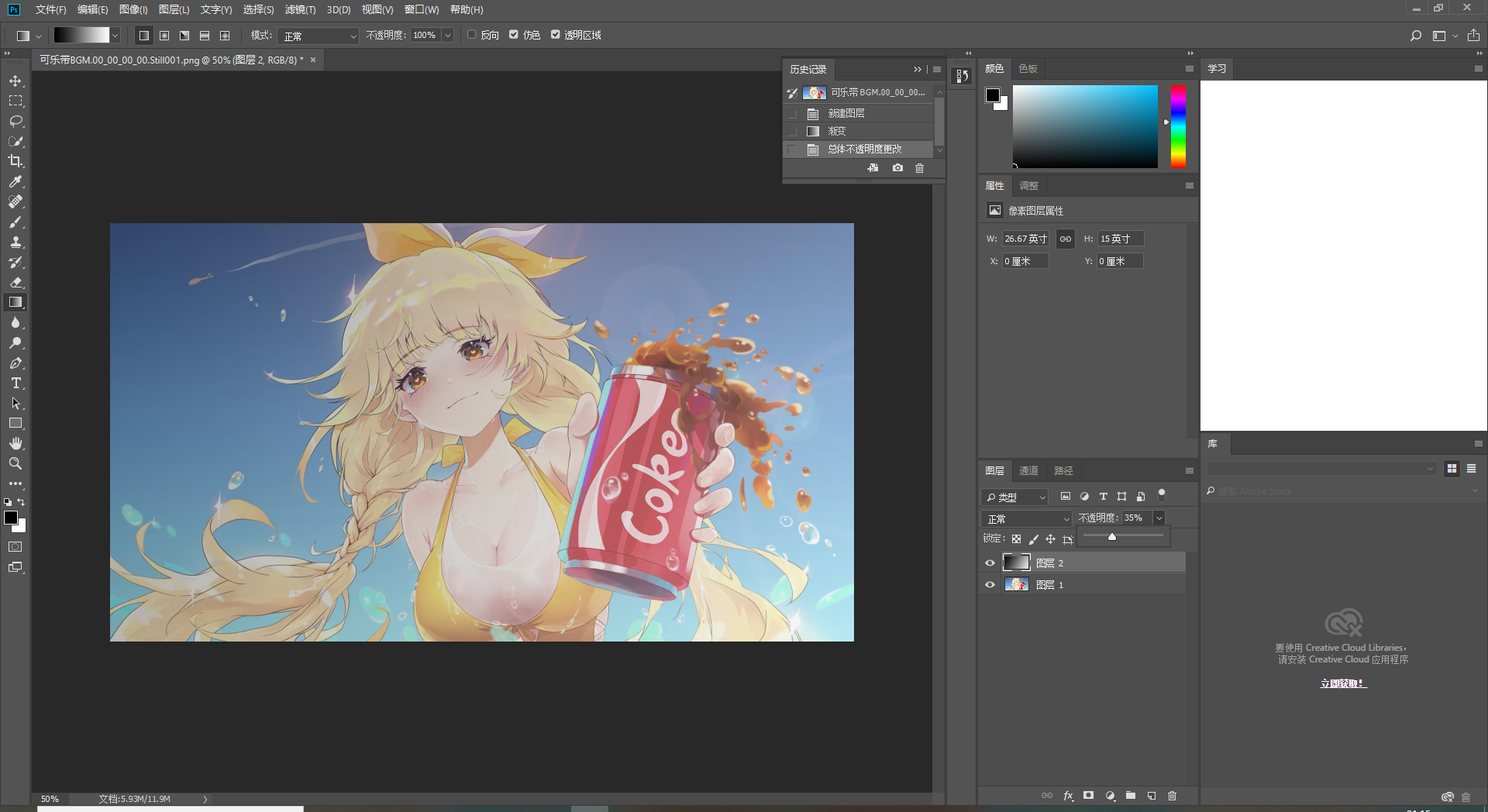
Task: Select the History Brush tool
Action: (15, 262)
